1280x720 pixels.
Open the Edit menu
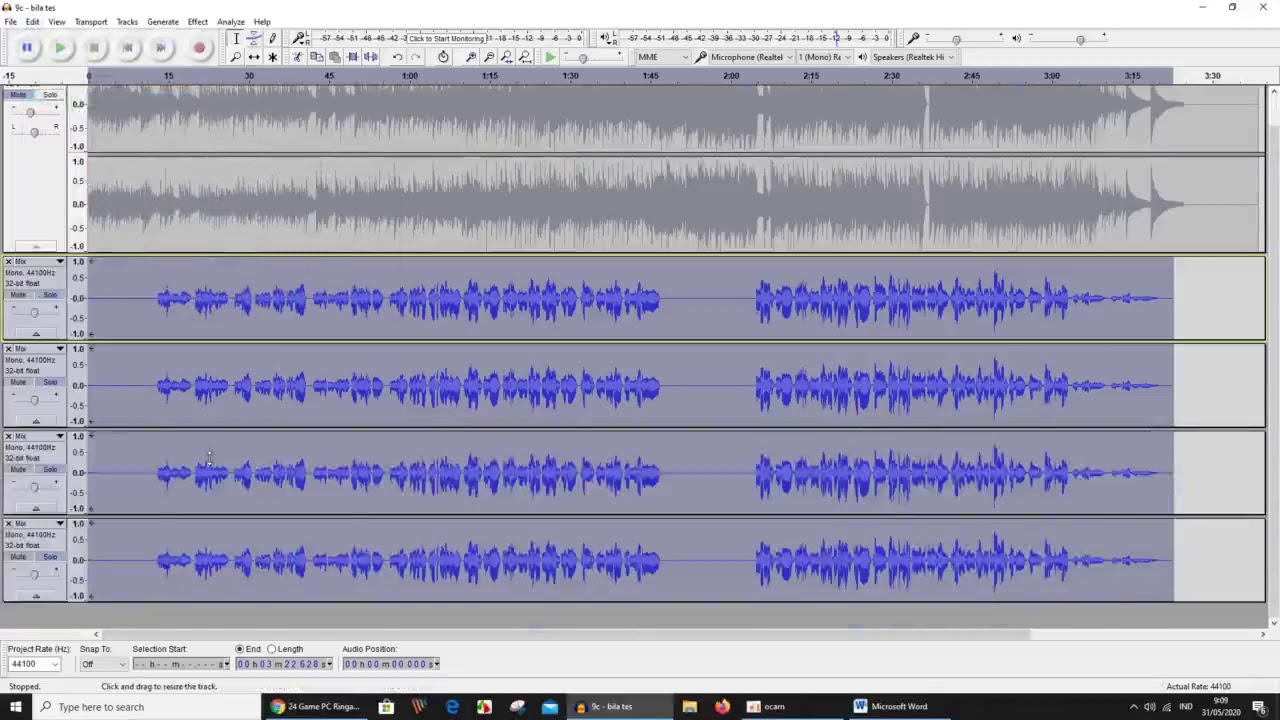(33, 22)
